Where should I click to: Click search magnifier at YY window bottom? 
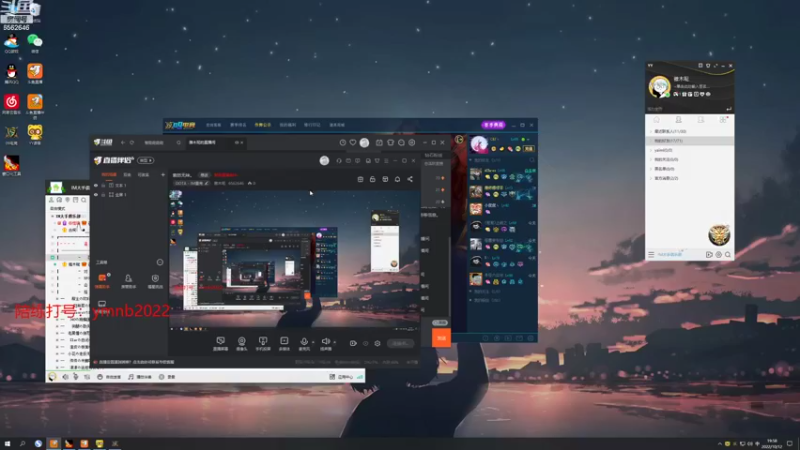(x=728, y=254)
